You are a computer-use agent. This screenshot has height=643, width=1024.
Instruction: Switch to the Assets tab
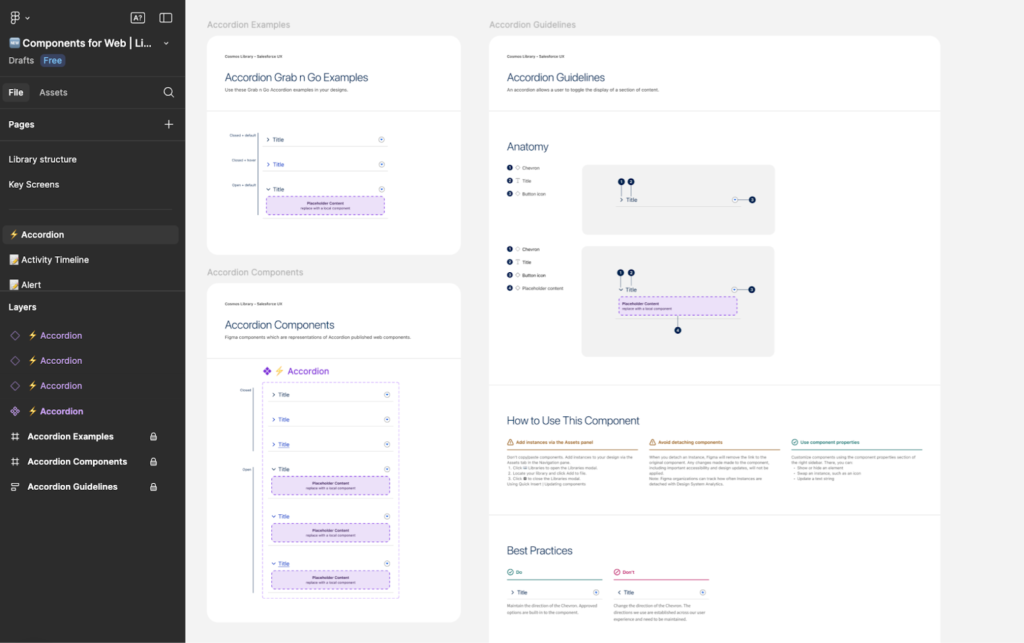click(x=53, y=92)
